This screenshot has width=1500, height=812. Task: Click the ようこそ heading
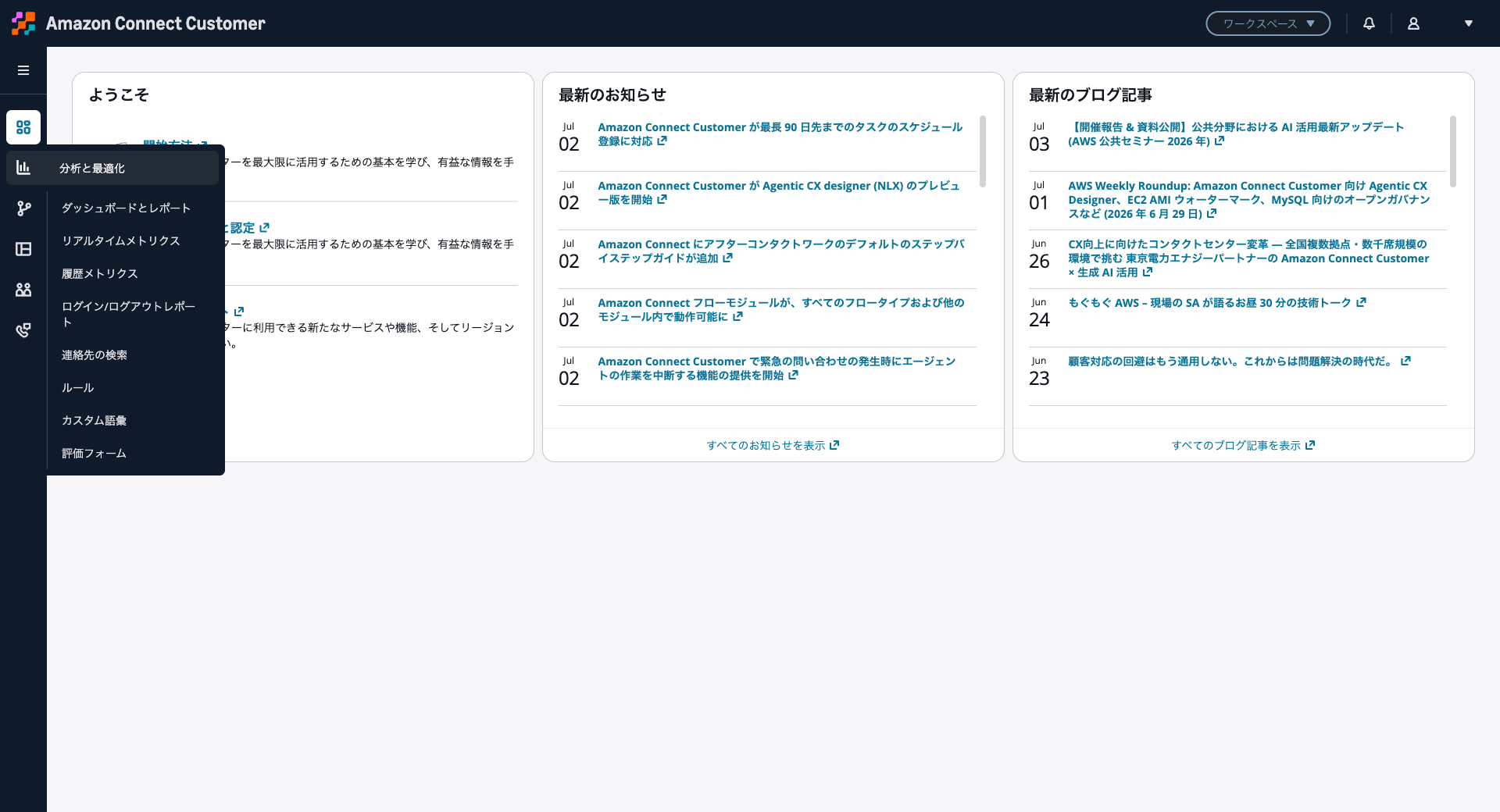click(119, 95)
